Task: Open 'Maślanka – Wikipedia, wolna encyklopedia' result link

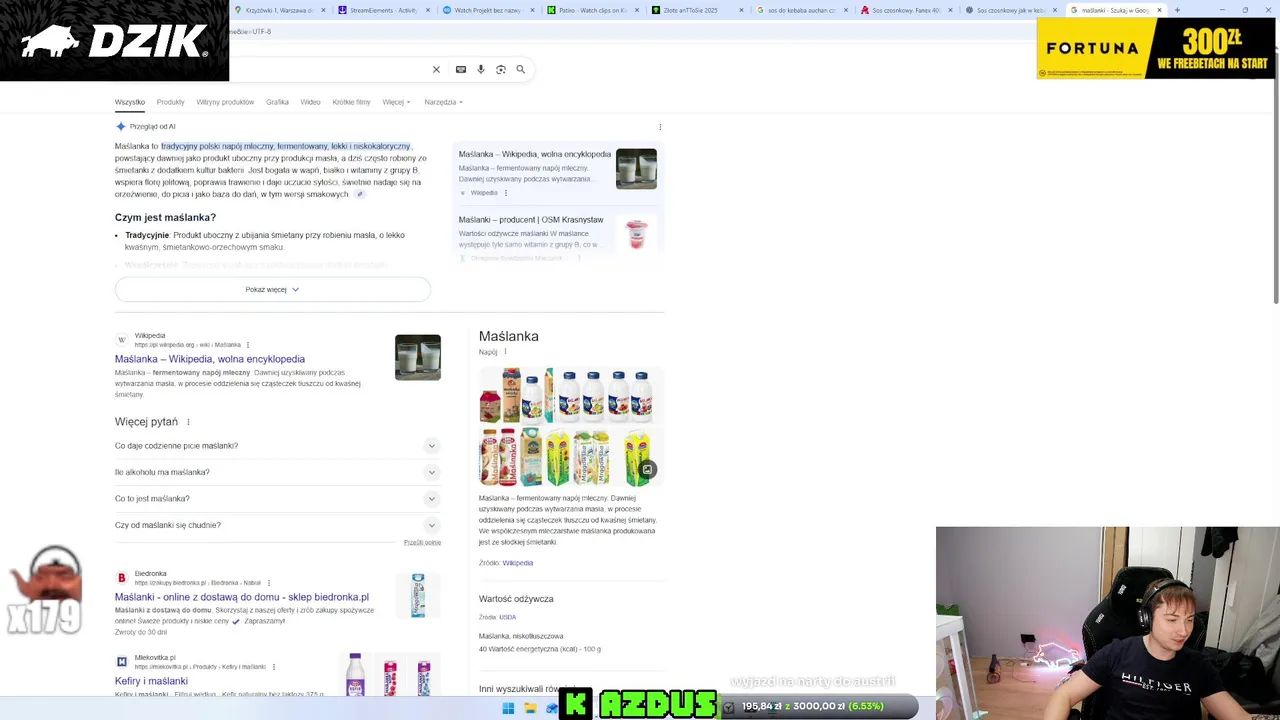Action: 210,359
